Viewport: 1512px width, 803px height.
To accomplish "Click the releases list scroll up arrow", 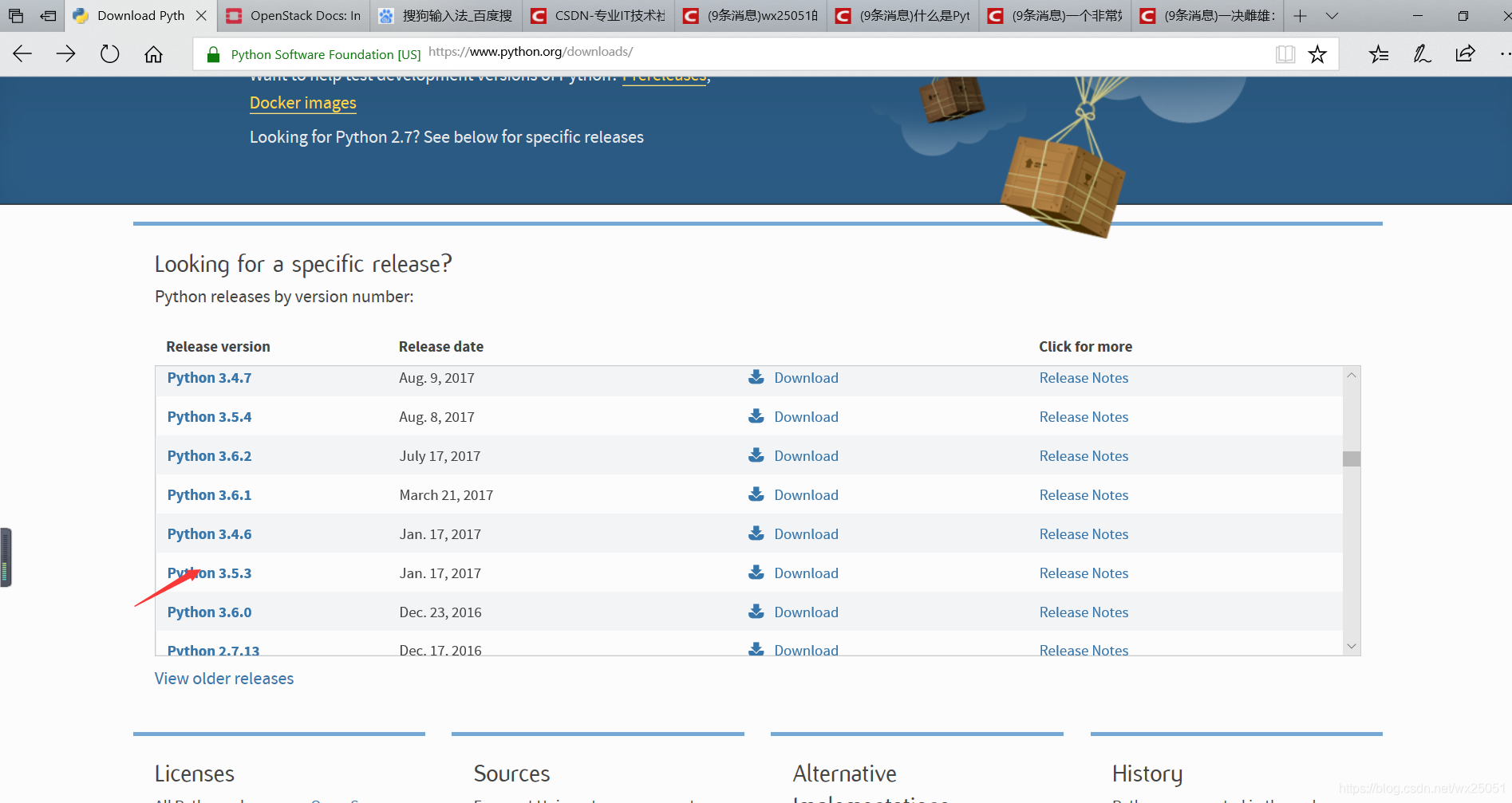I will [1351, 375].
